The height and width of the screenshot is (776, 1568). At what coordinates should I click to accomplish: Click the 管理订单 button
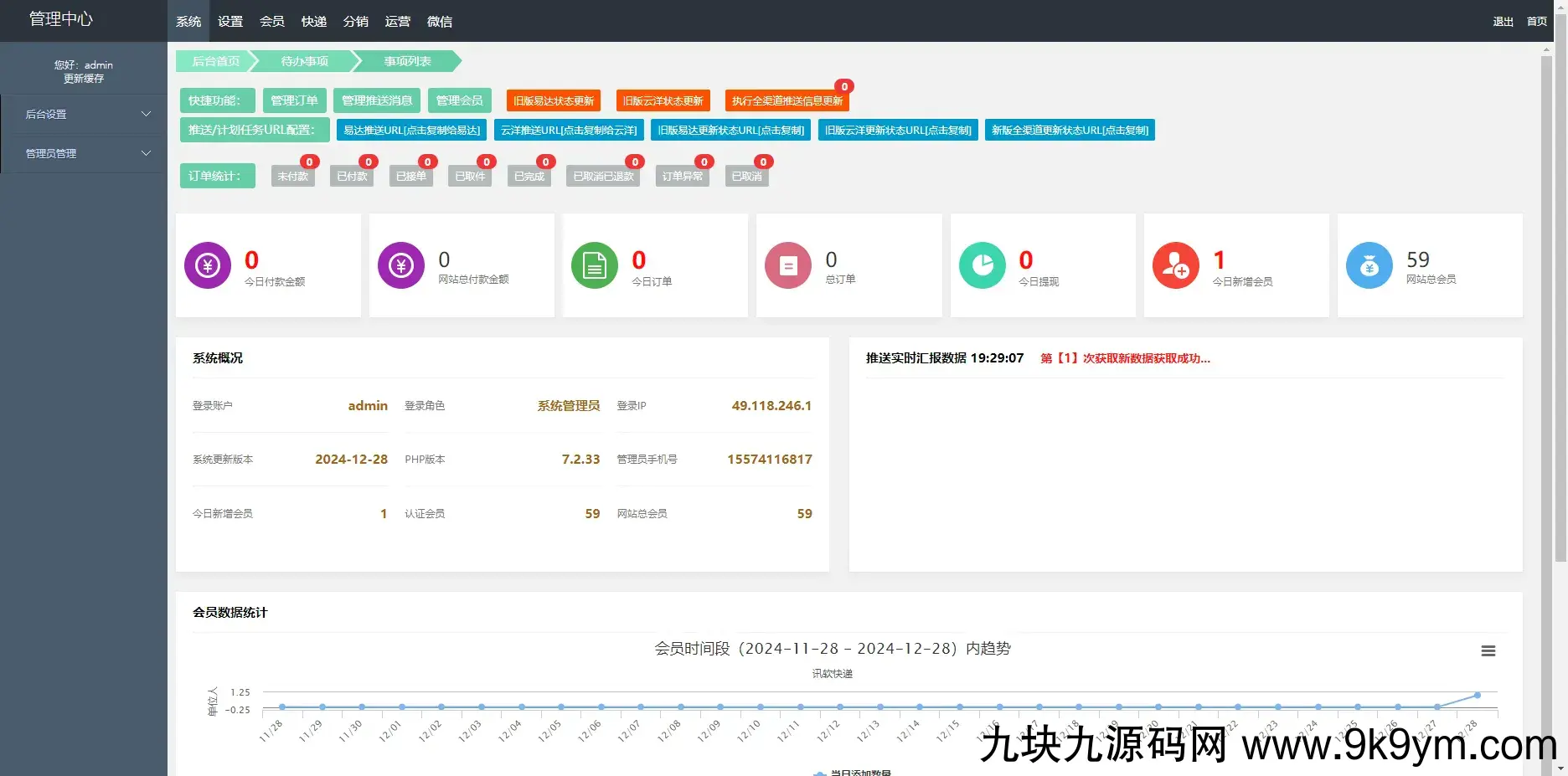coord(294,100)
